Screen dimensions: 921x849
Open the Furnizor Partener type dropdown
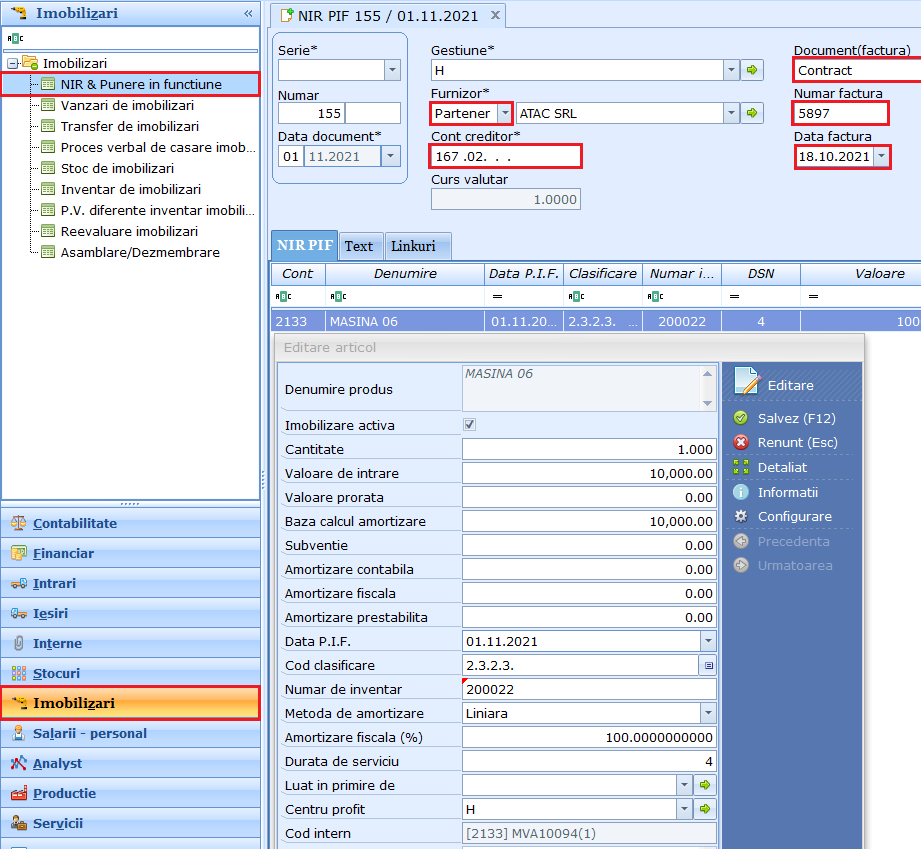click(x=505, y=113)
